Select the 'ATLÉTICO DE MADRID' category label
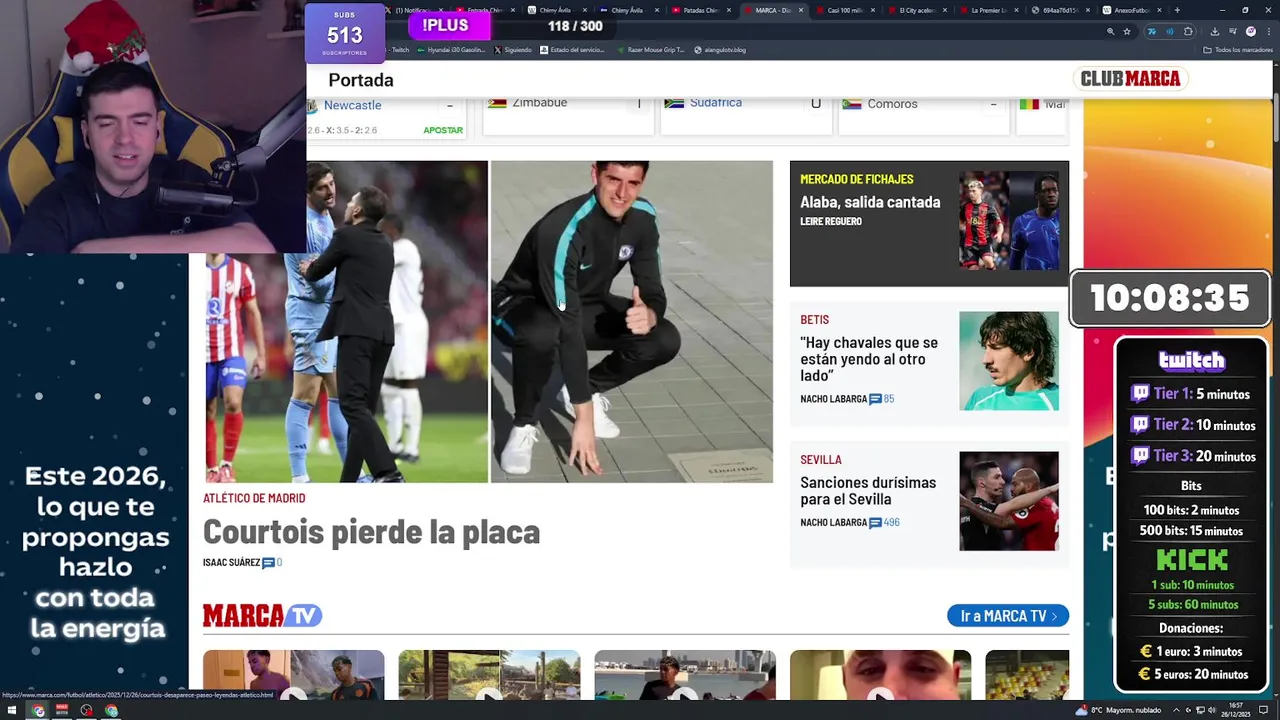 pyautogui.click(x=254, y=498)
